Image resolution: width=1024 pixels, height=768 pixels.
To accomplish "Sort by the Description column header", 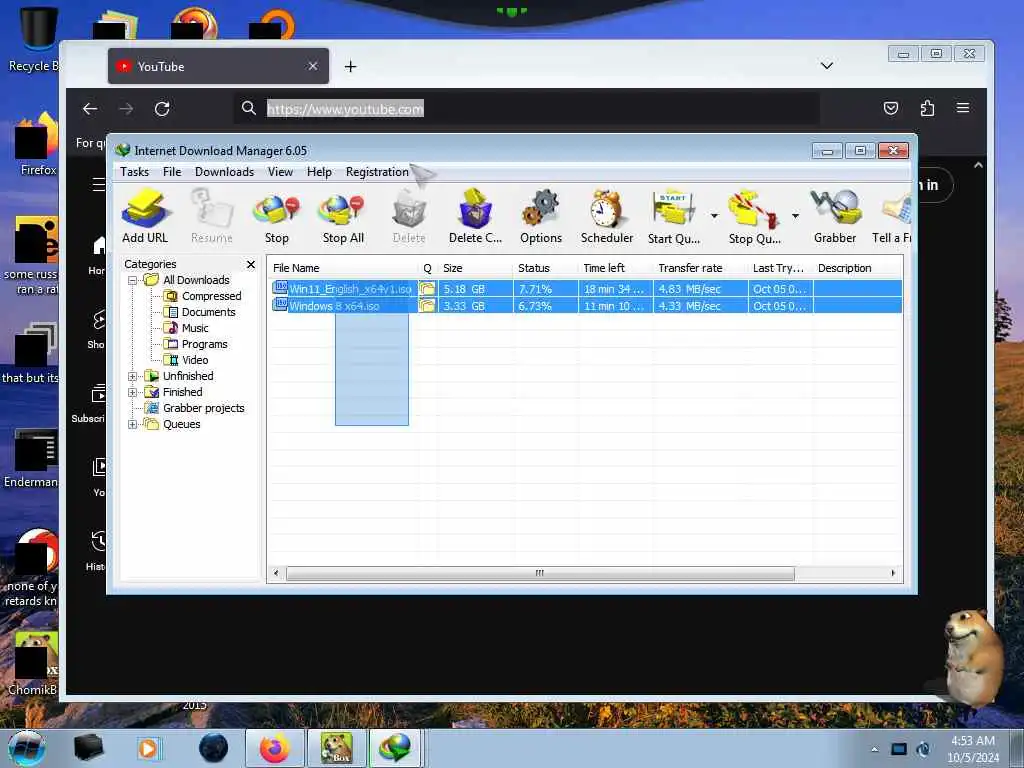I will (857, 268).
